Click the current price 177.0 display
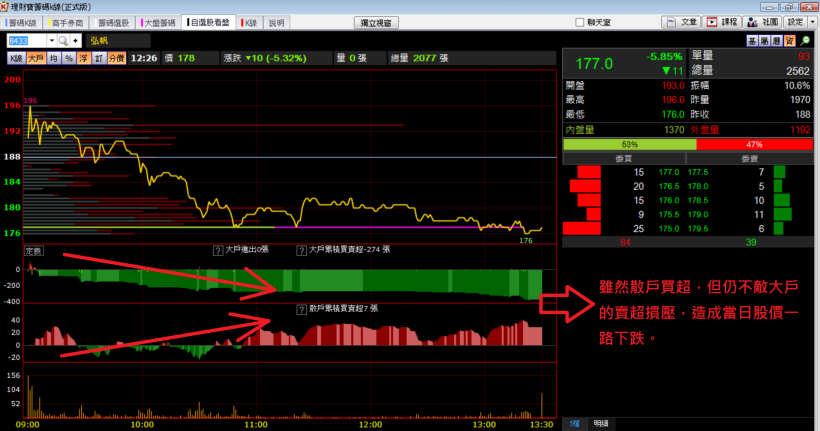Screen dimensions: 820x431 [594, 64]
